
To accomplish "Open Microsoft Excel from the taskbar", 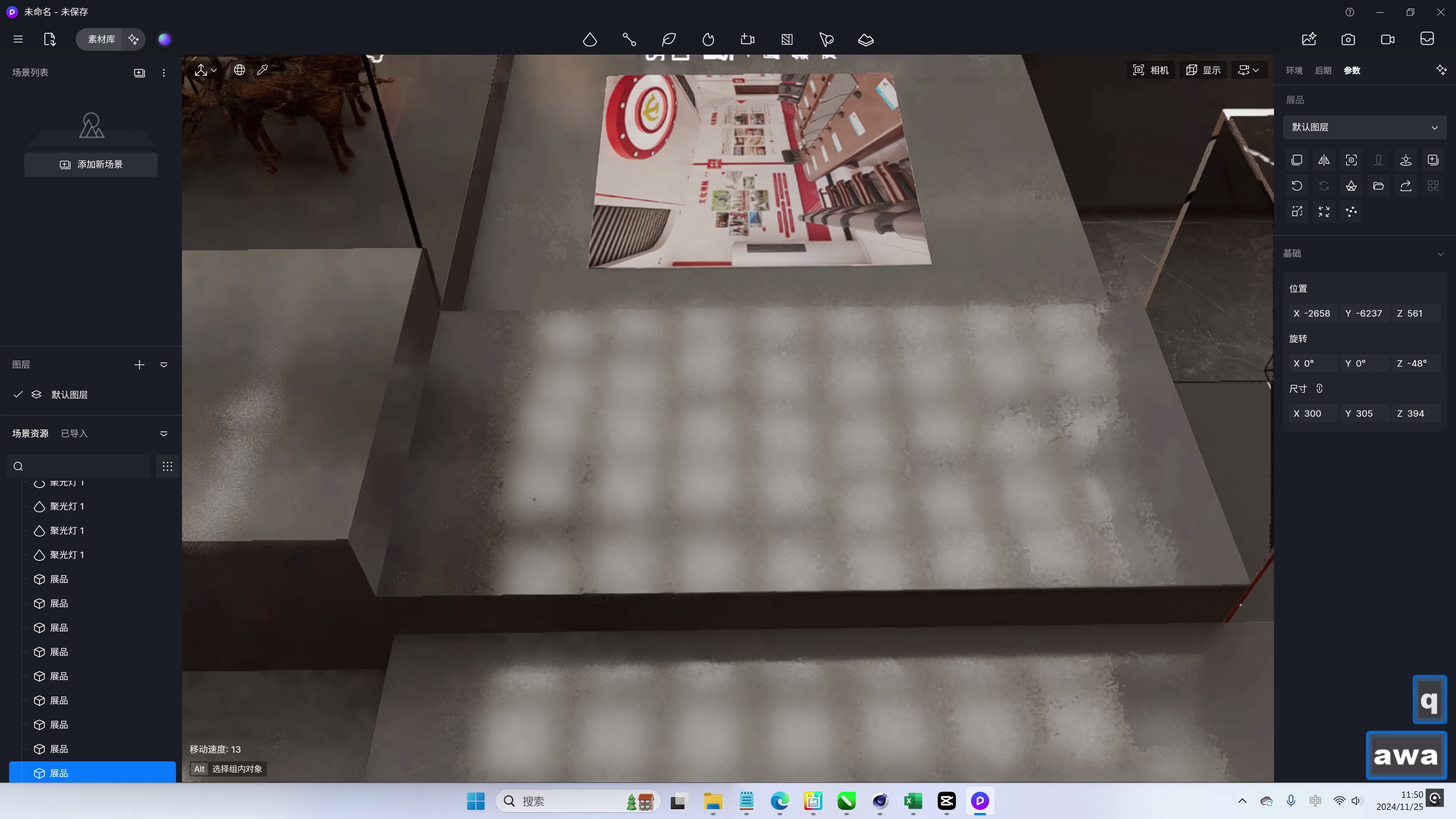I will [913, 802].
